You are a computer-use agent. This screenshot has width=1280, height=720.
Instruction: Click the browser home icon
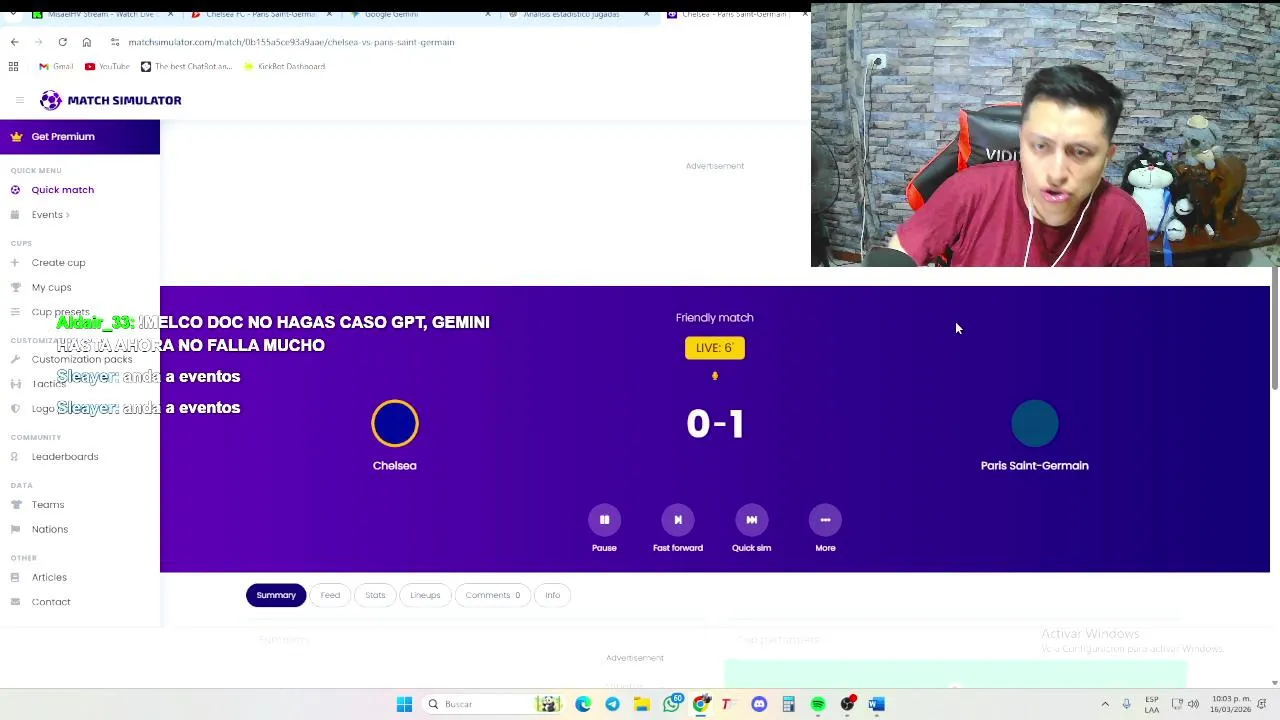point(86,42)
